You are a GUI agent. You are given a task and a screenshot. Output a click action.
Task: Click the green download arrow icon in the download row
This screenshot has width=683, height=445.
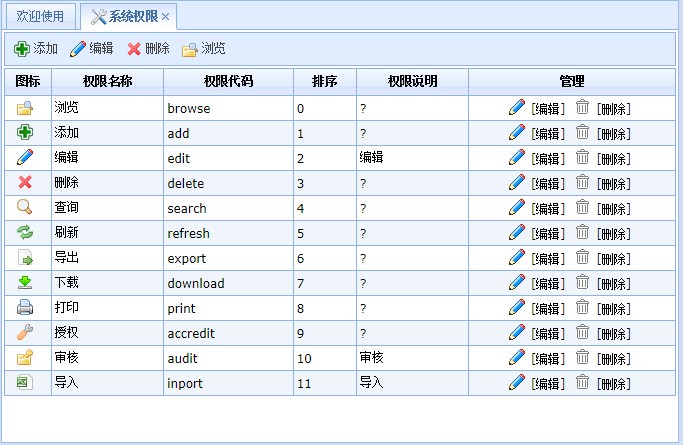coord(25,282)
